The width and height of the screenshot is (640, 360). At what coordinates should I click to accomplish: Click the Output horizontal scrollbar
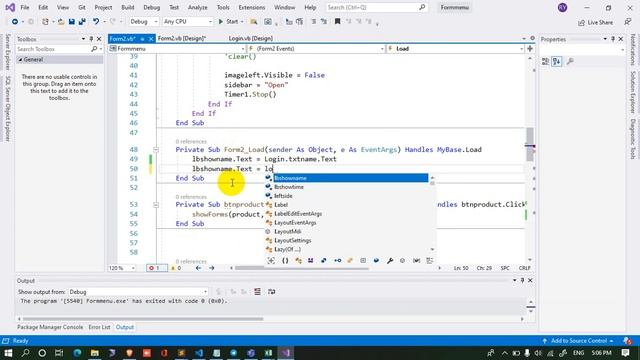(143, 319)
